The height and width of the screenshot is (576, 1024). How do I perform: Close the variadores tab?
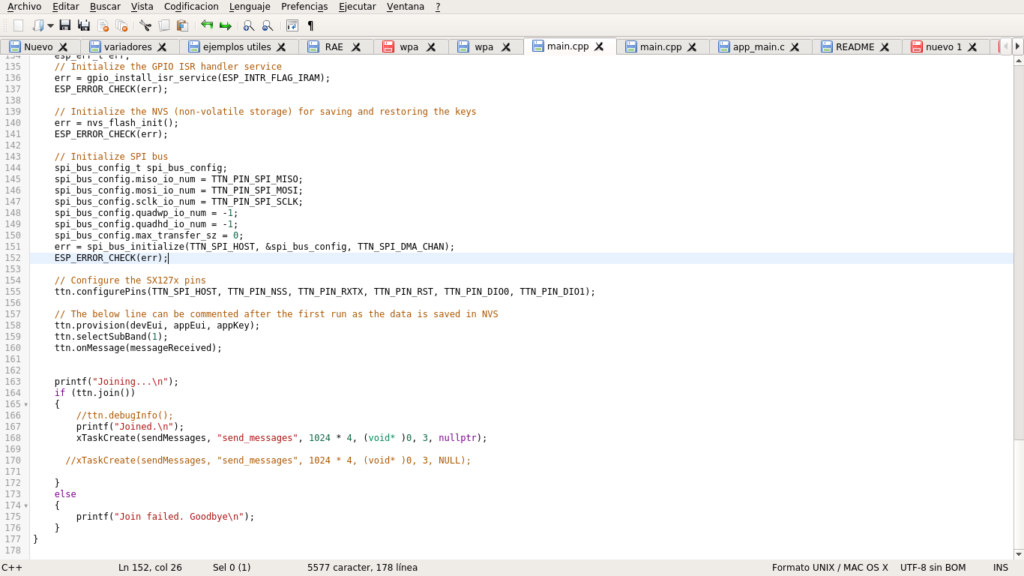click(x=162, y=47)
